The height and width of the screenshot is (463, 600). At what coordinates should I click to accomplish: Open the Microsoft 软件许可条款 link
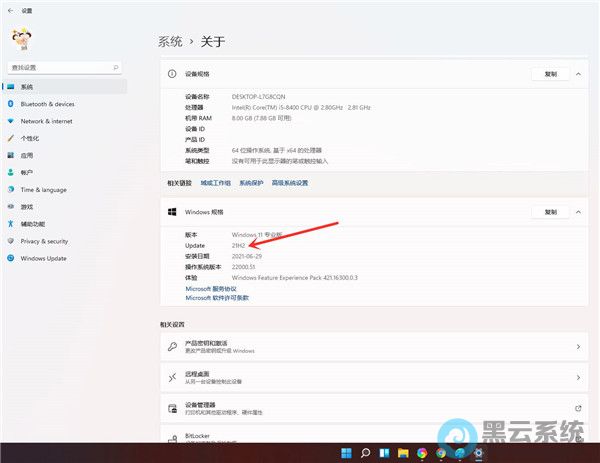217,298
